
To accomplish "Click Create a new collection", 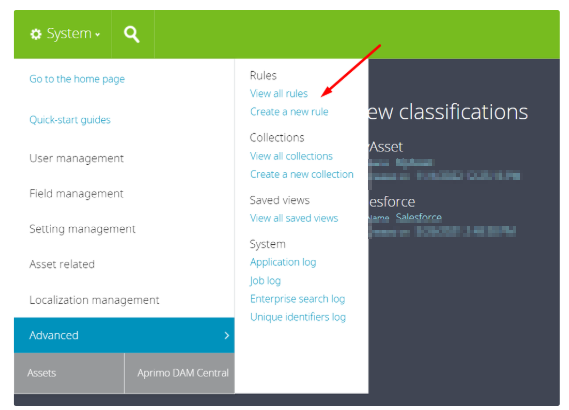I will 302,174.
